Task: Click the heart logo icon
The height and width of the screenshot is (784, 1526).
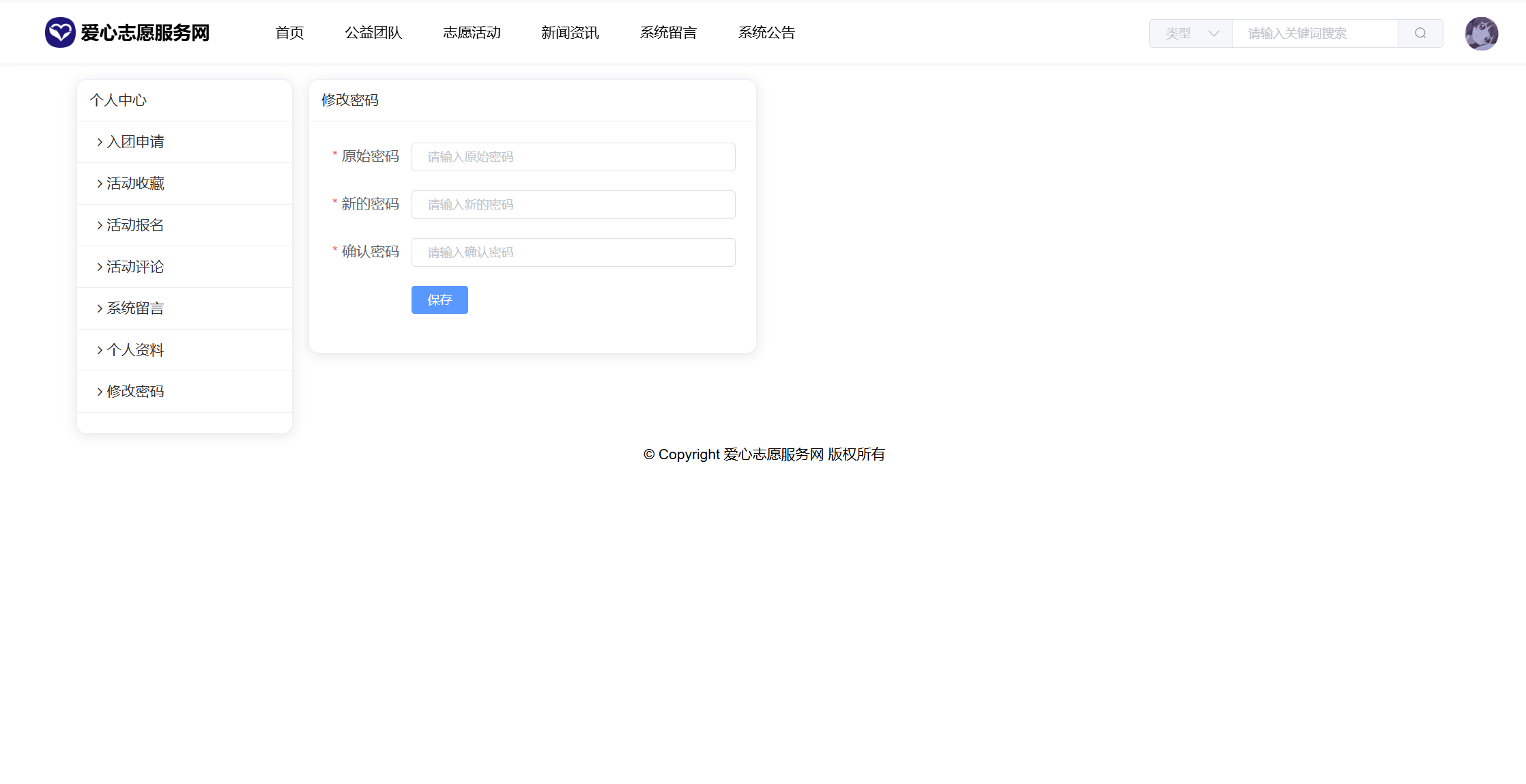Action: tap(60, 33)
